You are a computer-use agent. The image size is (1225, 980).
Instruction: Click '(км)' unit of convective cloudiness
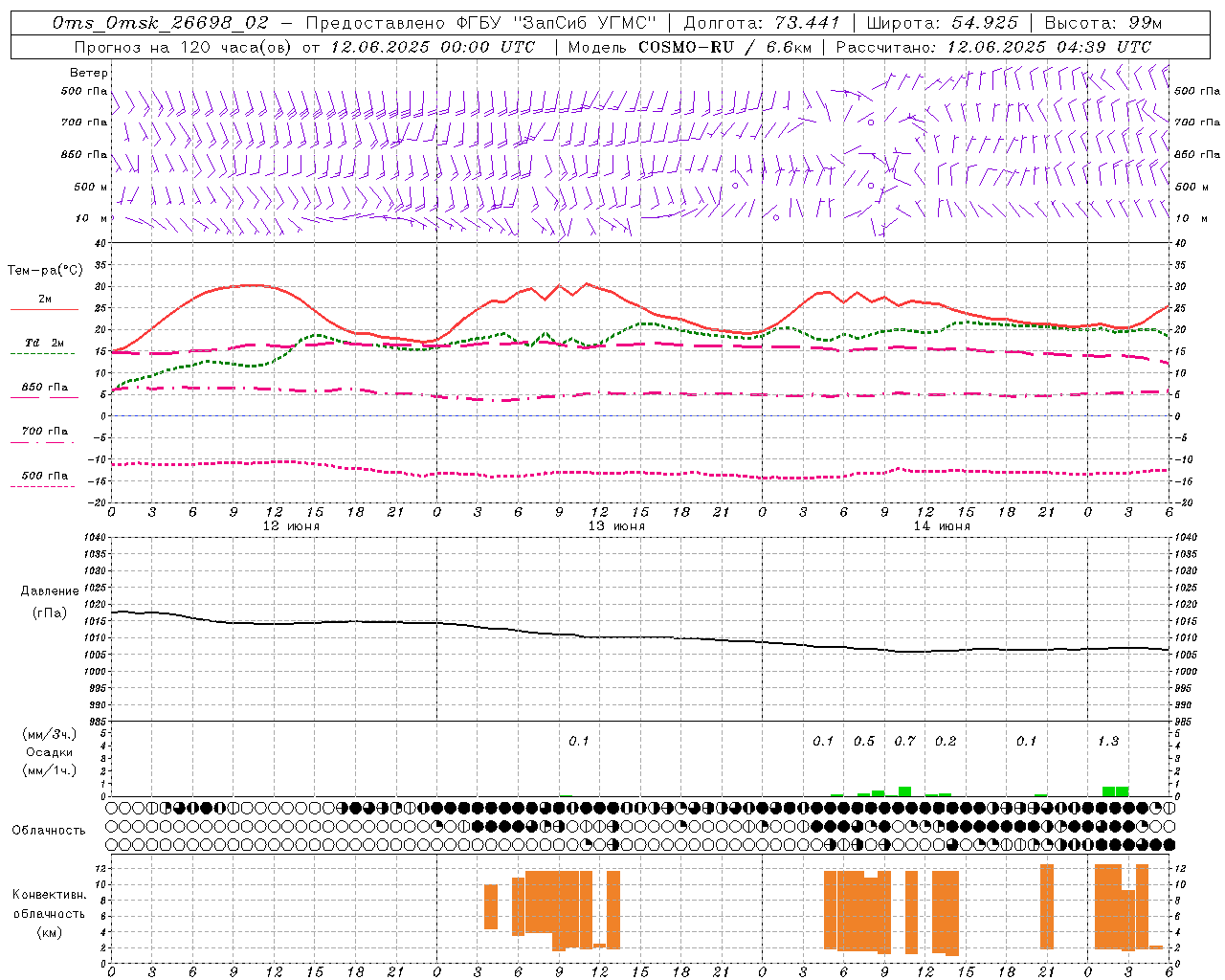[x=50, y=931]
